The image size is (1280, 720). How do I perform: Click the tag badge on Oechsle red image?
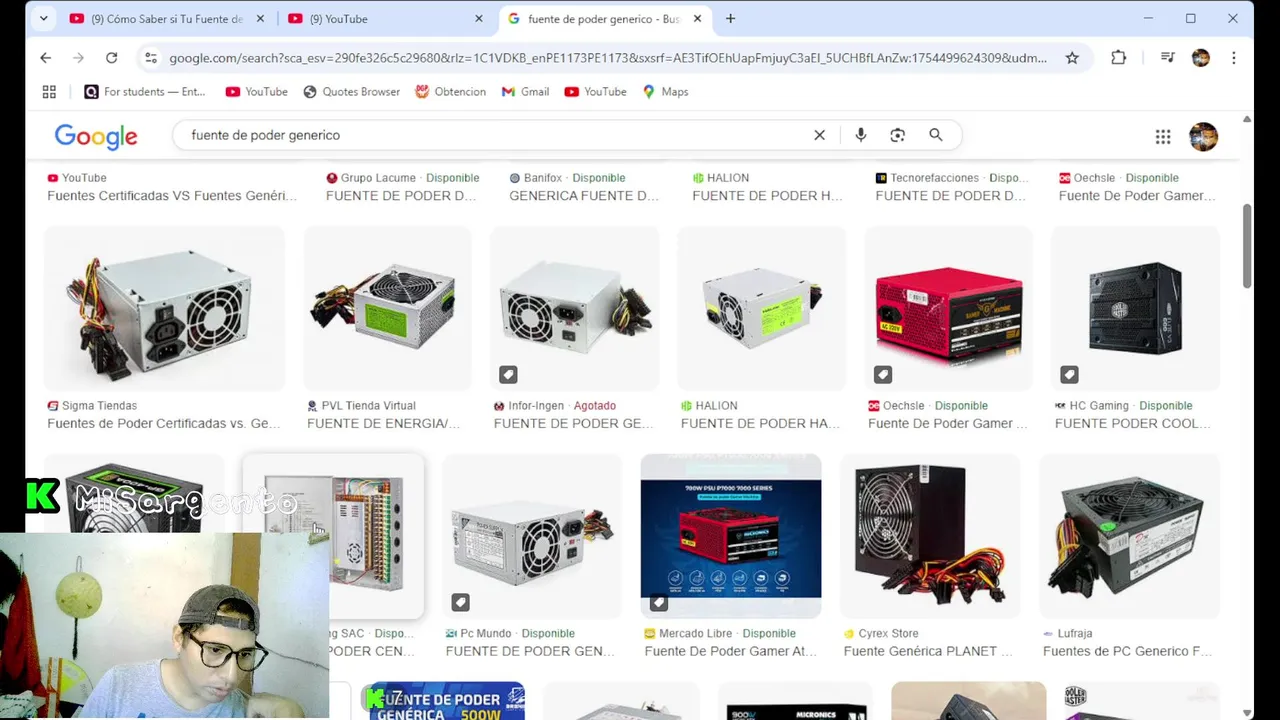tap(883, 375)
